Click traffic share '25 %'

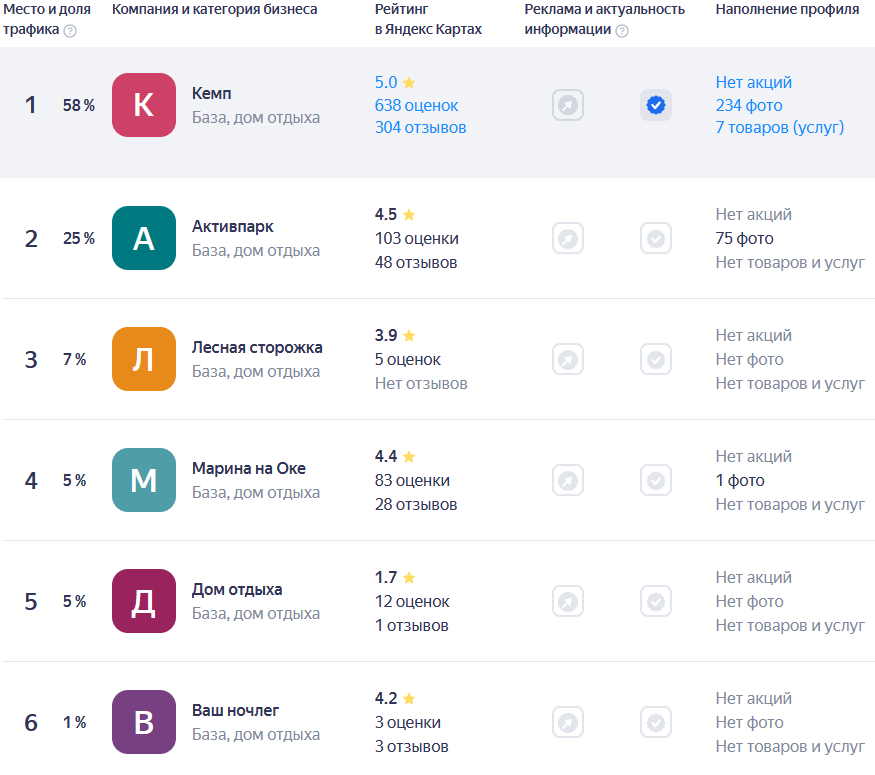coord(79,239)
